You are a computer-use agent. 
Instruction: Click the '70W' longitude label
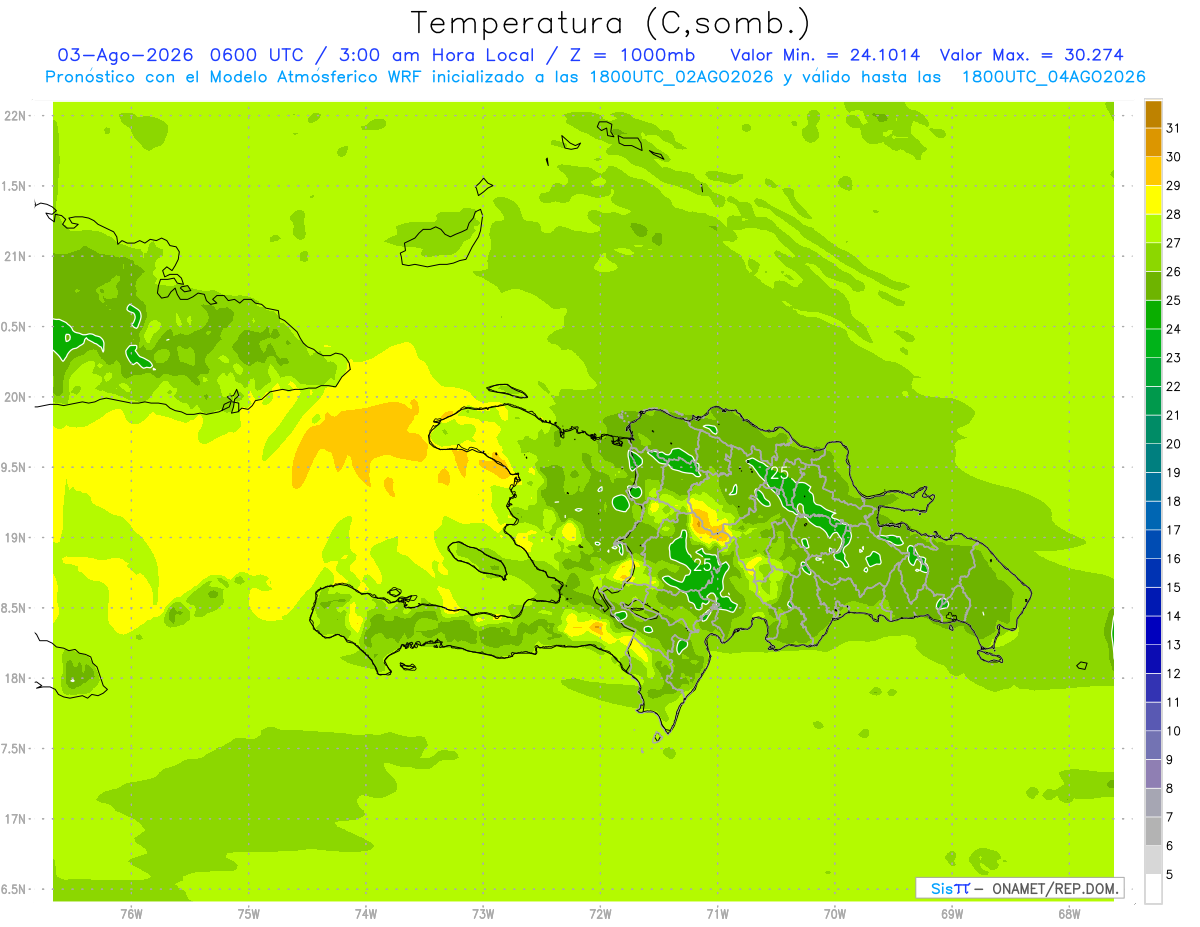click(x=835, y=914)
